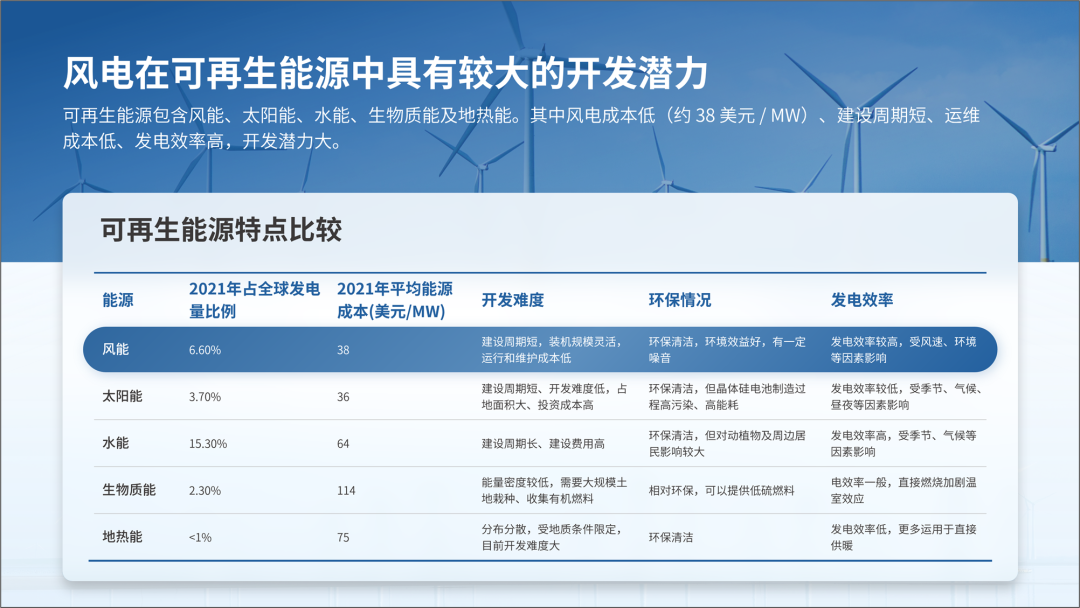Click column header 能源
Image resolution: width=1080 pixels, height=608 pixels.
tap(118, 300)
